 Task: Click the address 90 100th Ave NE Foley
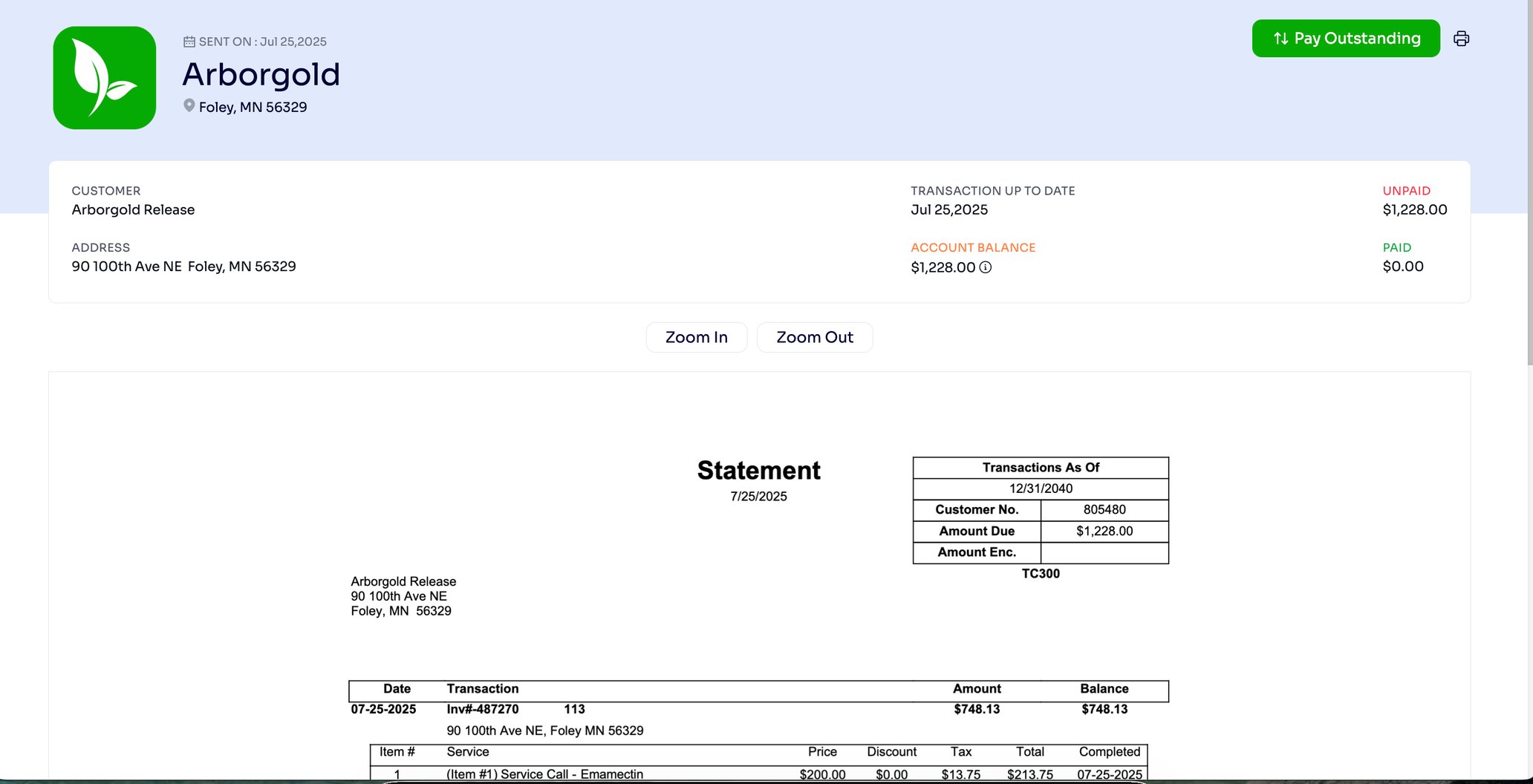coord(183,266)
